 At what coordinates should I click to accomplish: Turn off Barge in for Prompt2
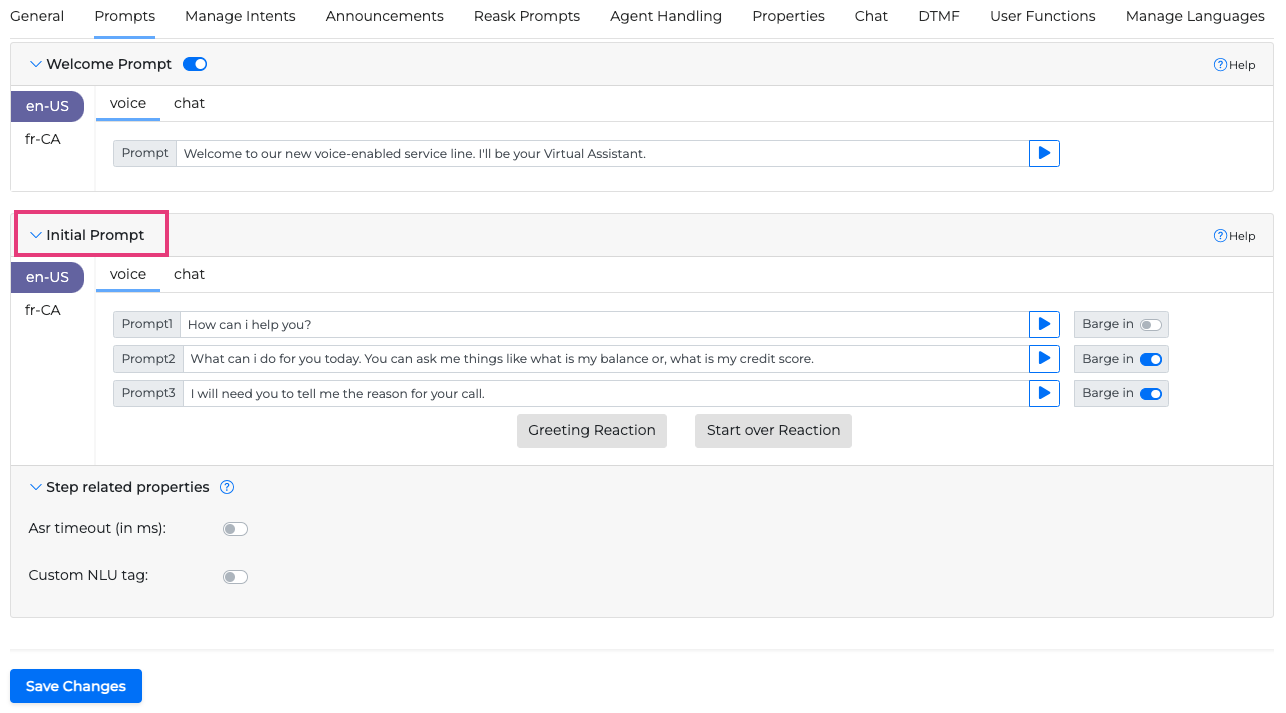1151,359
